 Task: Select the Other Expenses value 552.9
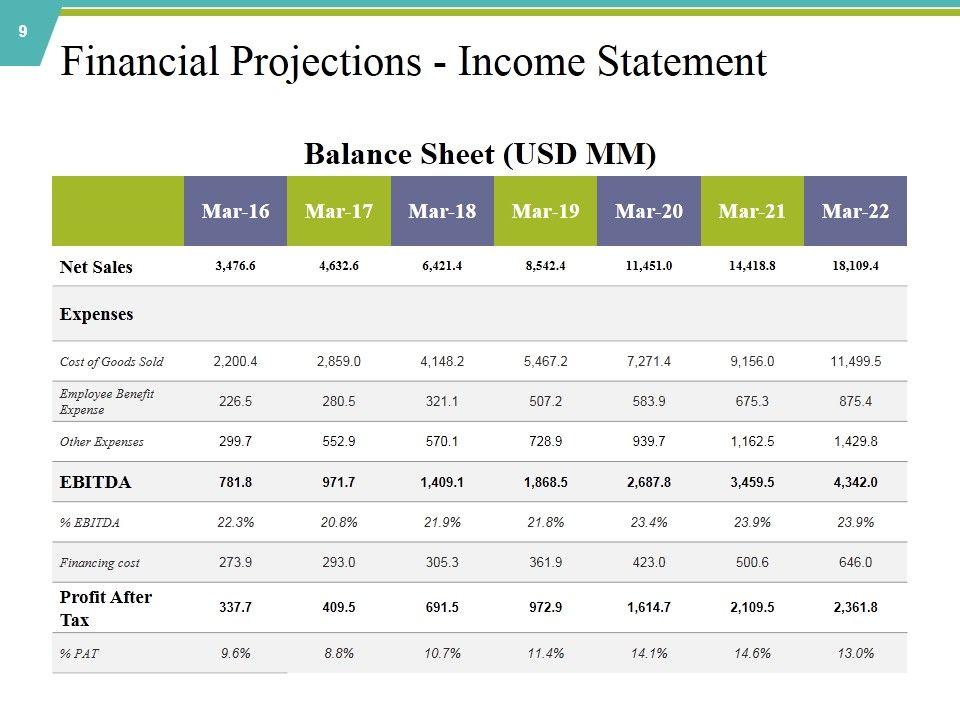339,441
